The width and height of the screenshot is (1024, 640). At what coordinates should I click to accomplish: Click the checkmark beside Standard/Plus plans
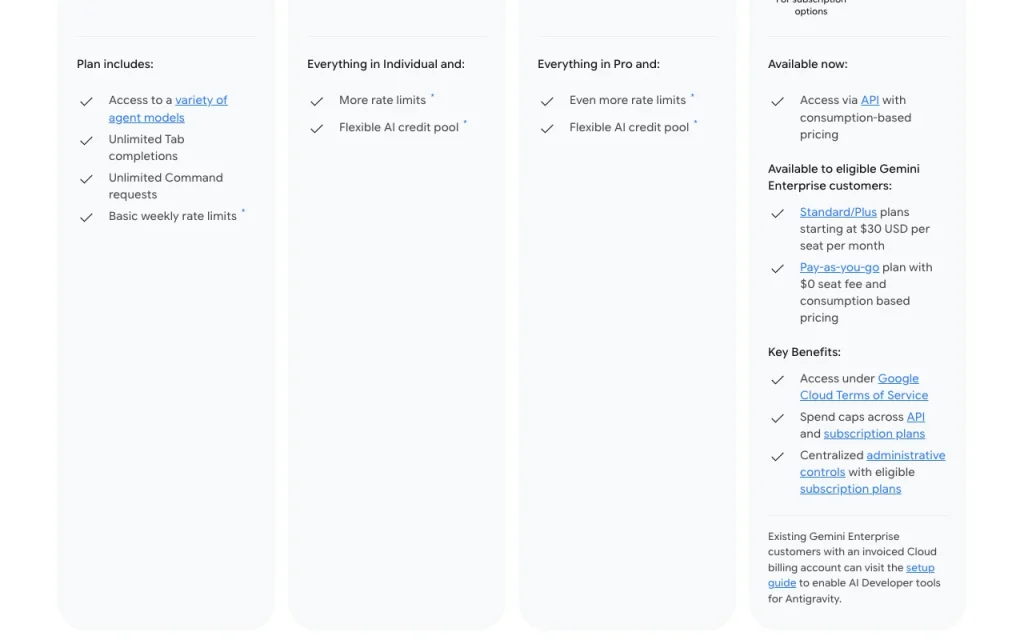pos(777,214)
